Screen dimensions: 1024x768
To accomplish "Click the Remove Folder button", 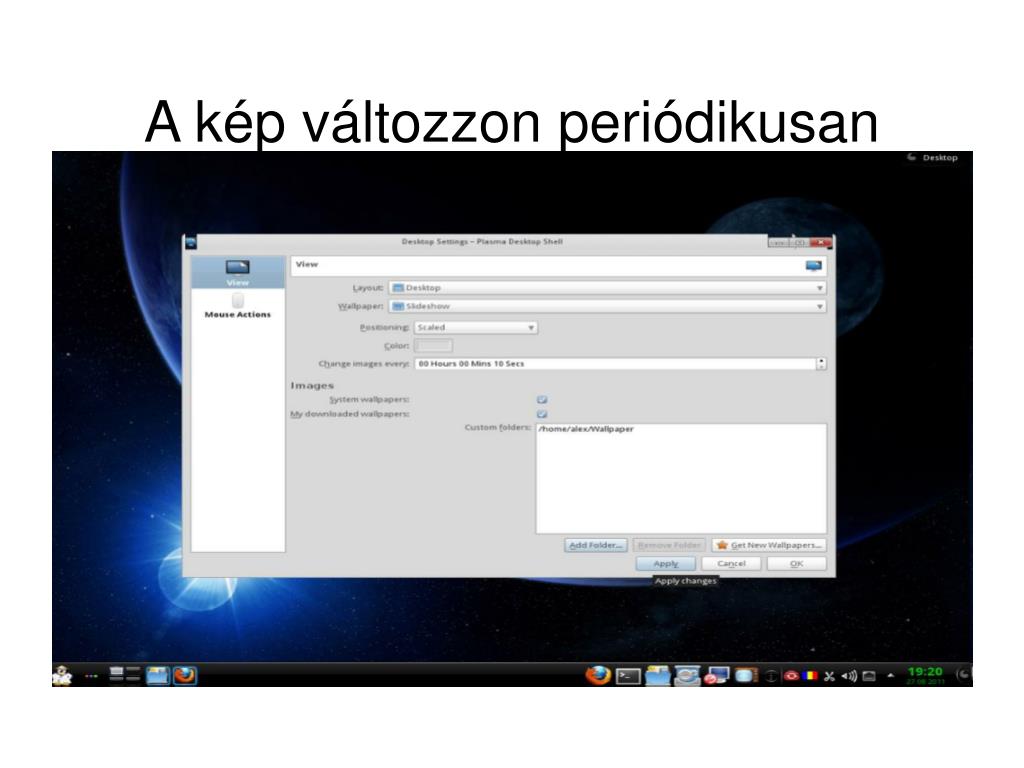I will [669, 545].
